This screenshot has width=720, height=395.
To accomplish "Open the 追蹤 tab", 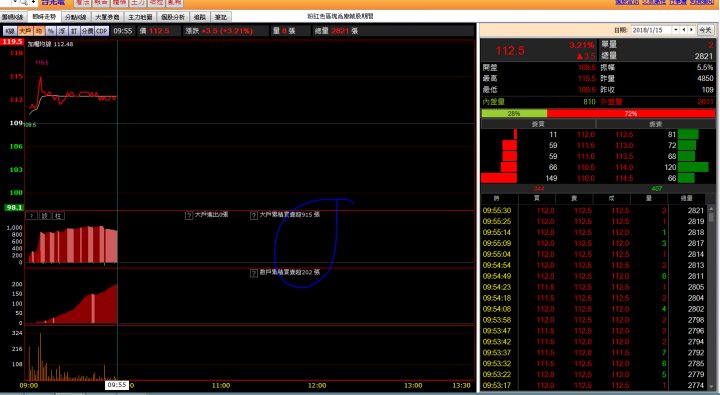I will coord(200,17).
